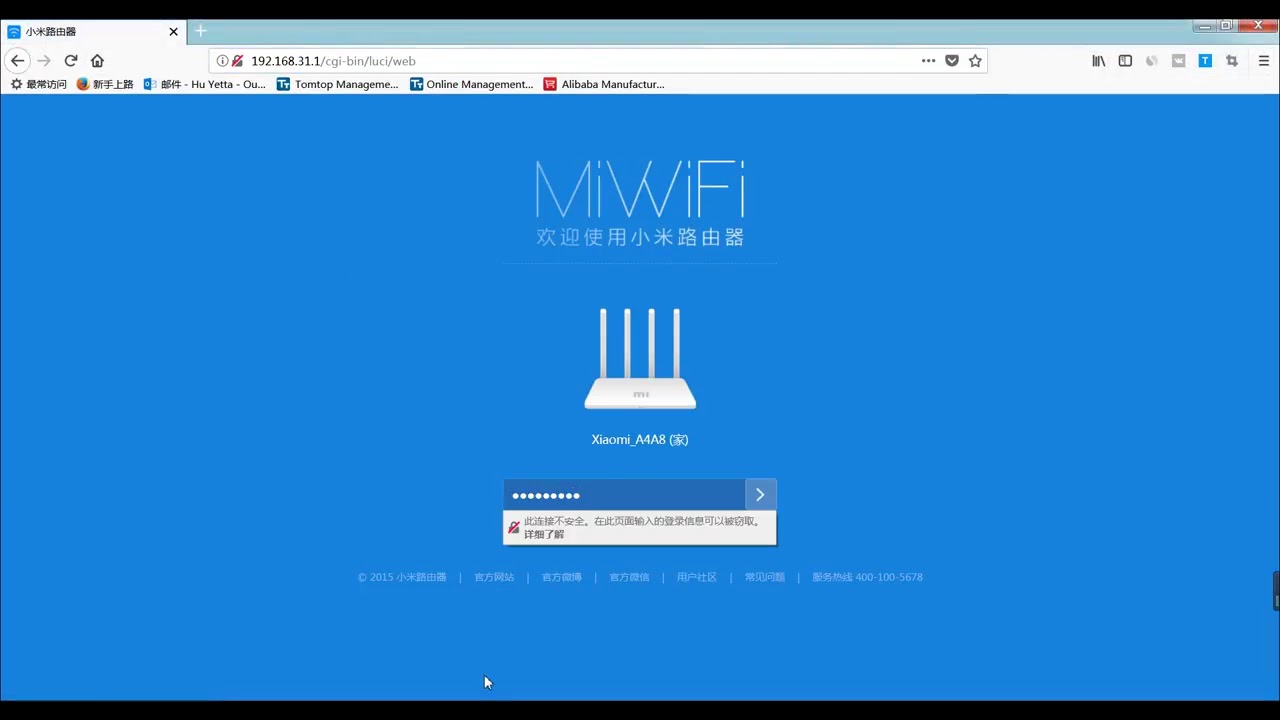Open 最常访问 bookmarks folder
This screenshot has width=1280, height=720.
(x=38, y=85)
